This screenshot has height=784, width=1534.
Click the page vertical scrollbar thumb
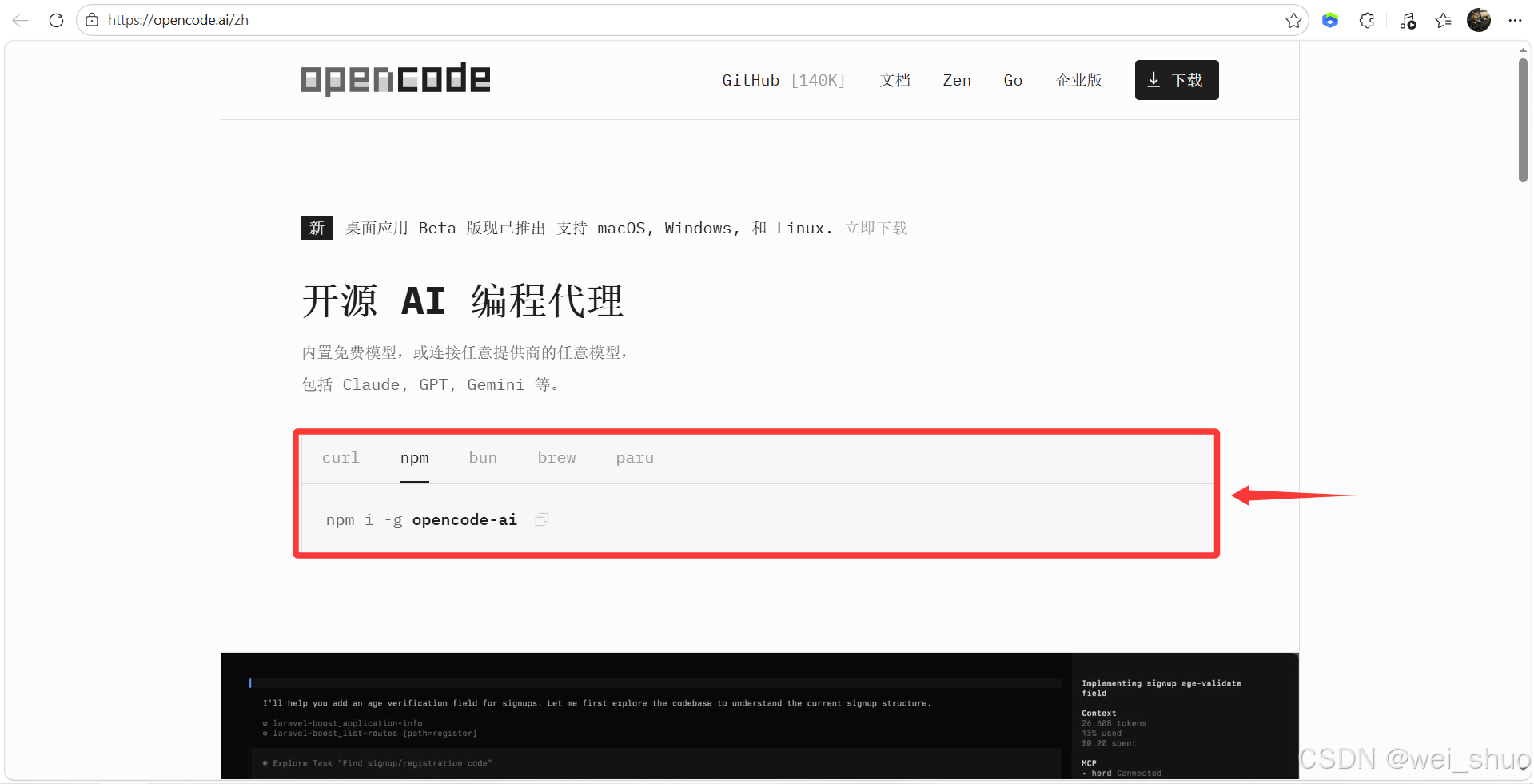pyautogui.click(x=1524, y=120)
